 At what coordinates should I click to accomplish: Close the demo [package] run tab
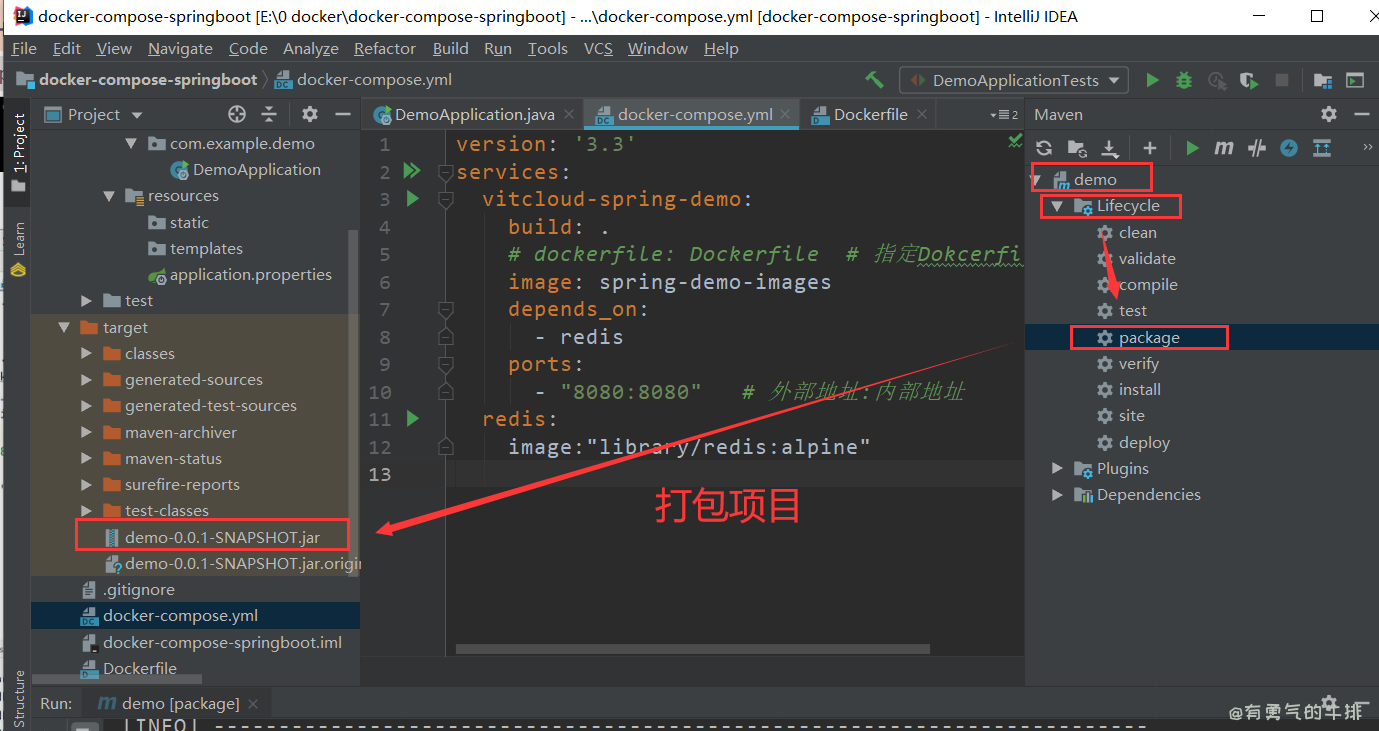253,704
